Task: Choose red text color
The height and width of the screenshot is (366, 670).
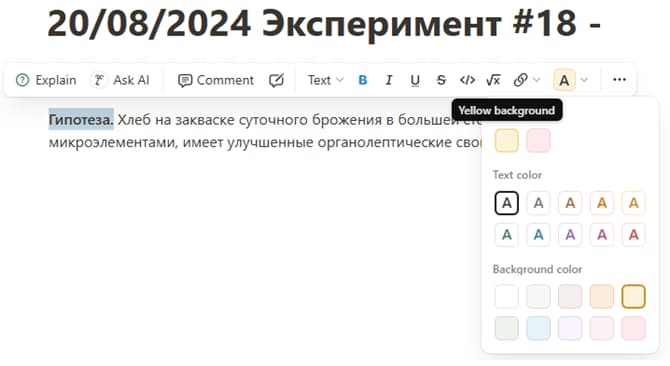Action: (633, 234)
